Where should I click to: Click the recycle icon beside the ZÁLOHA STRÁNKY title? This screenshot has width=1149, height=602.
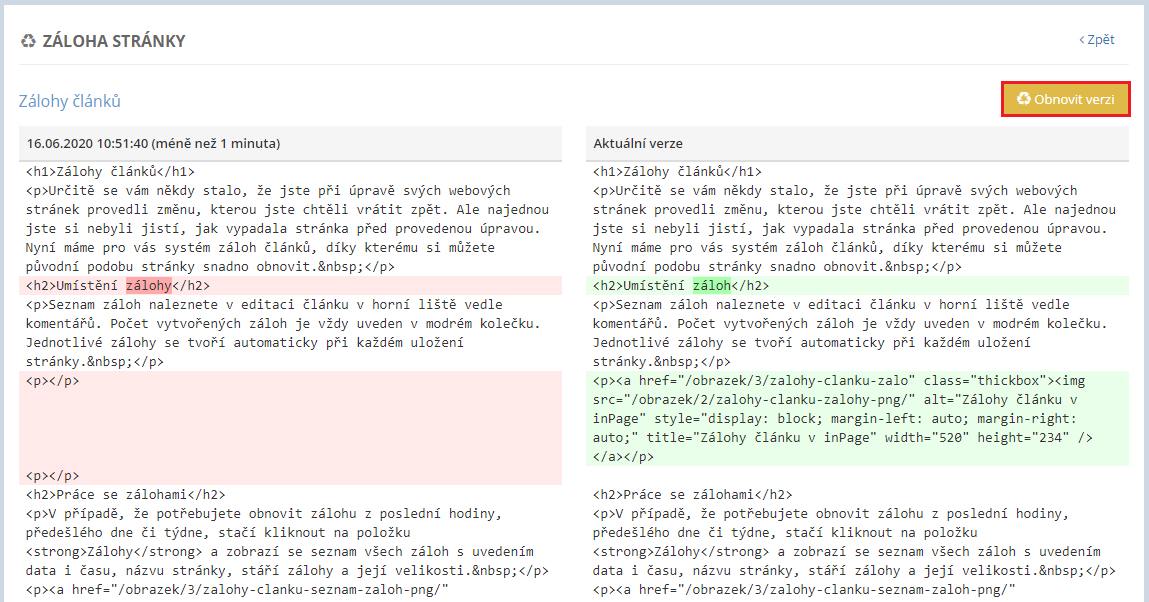[x=28, y=41]
